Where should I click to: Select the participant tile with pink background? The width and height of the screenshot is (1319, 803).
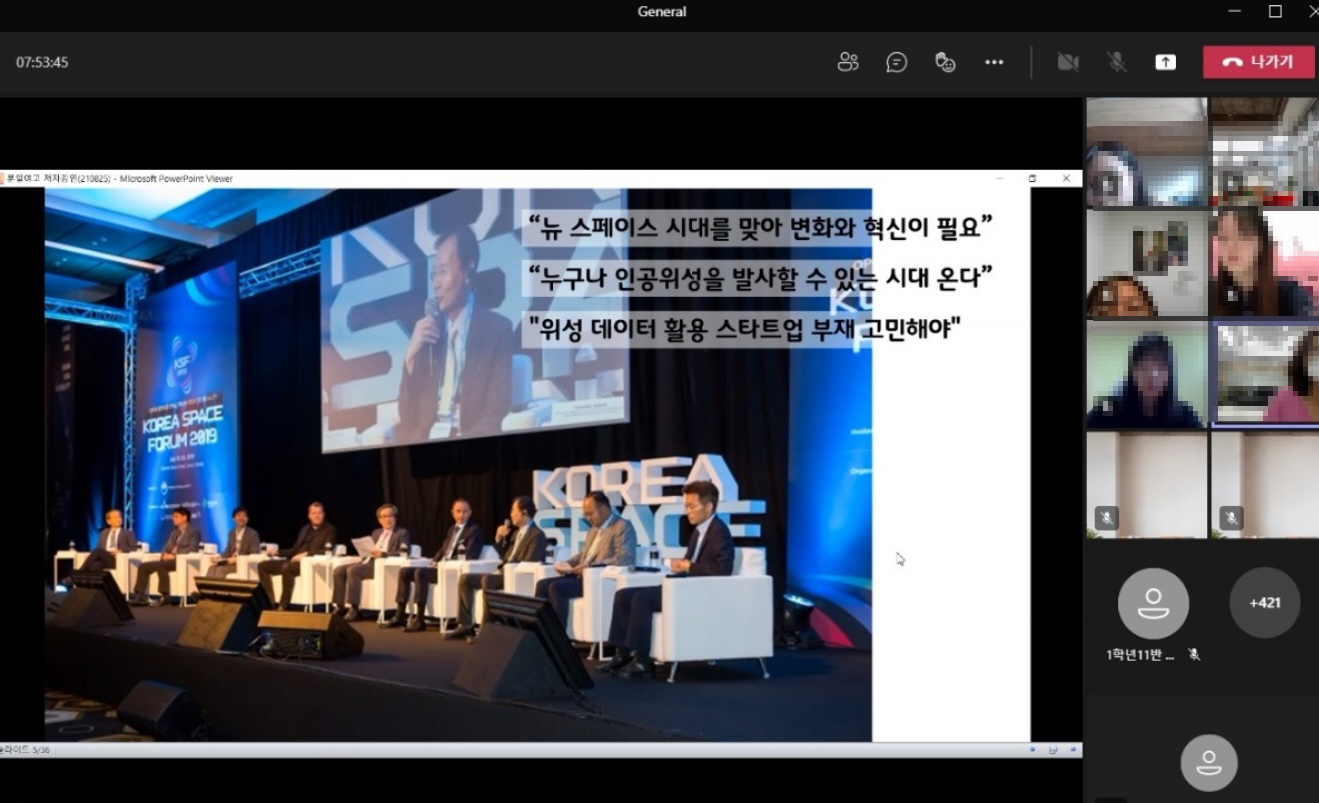1265,263
